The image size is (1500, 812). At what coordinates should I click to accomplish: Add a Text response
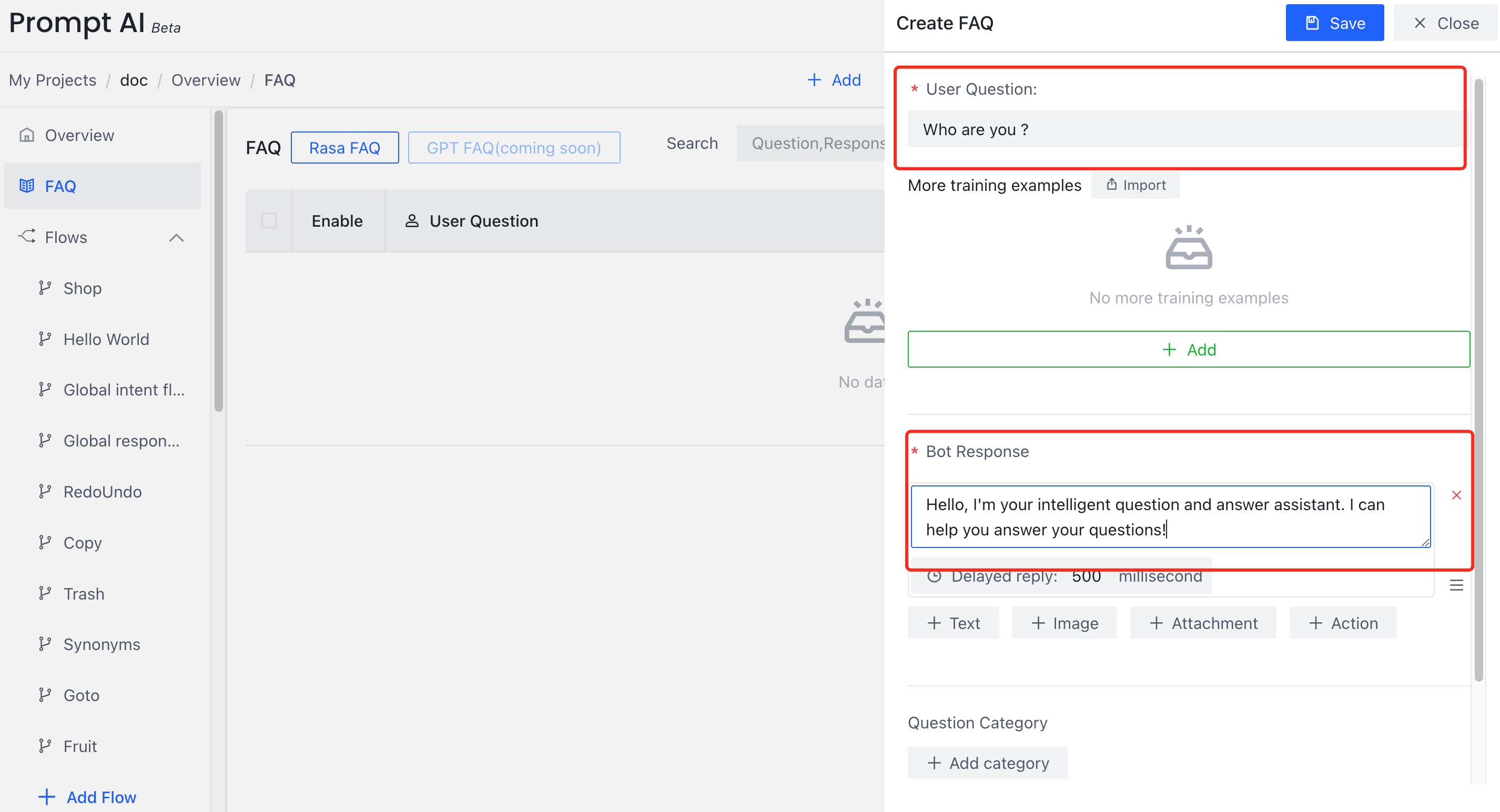(x=953, y=623)
